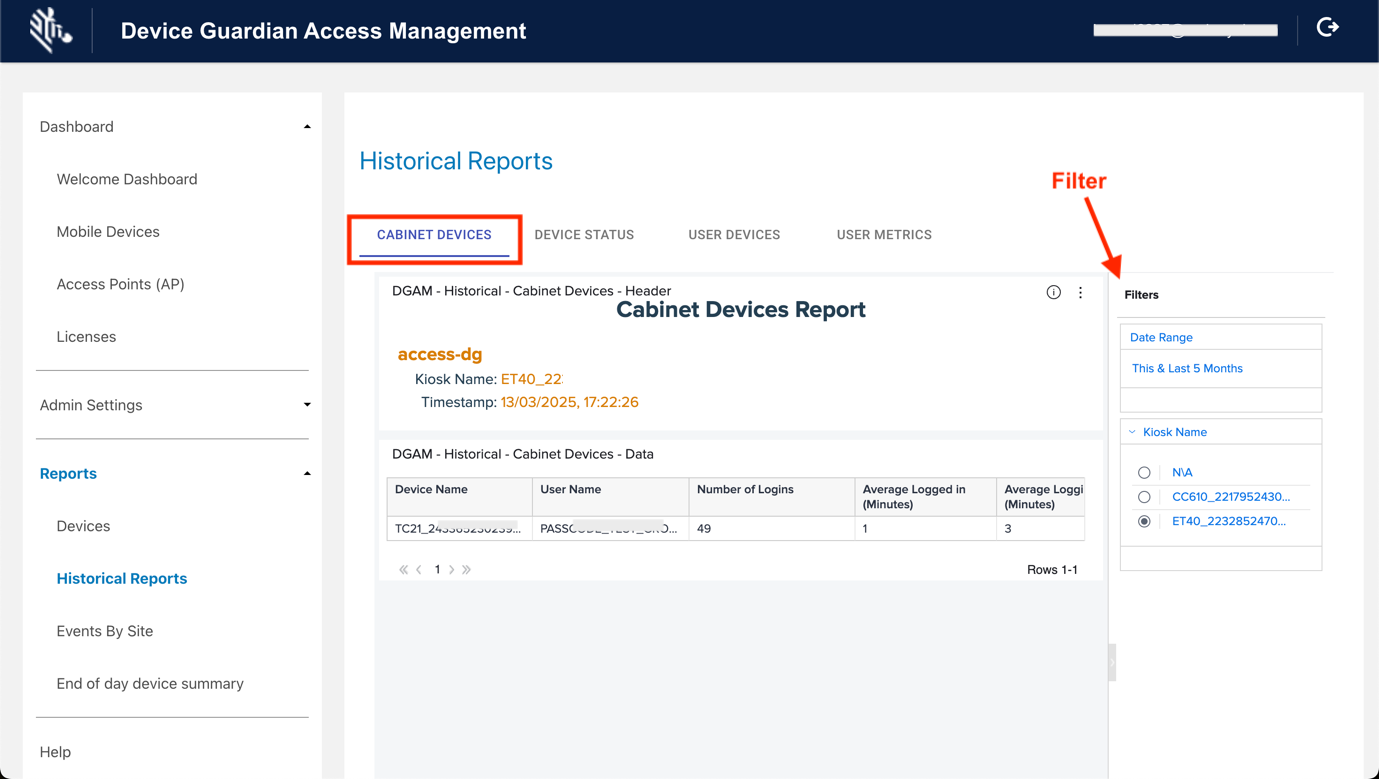Open the three-dot options menu
The height and width of the screenshot is (779, 1379).
tap(1080, 293)
